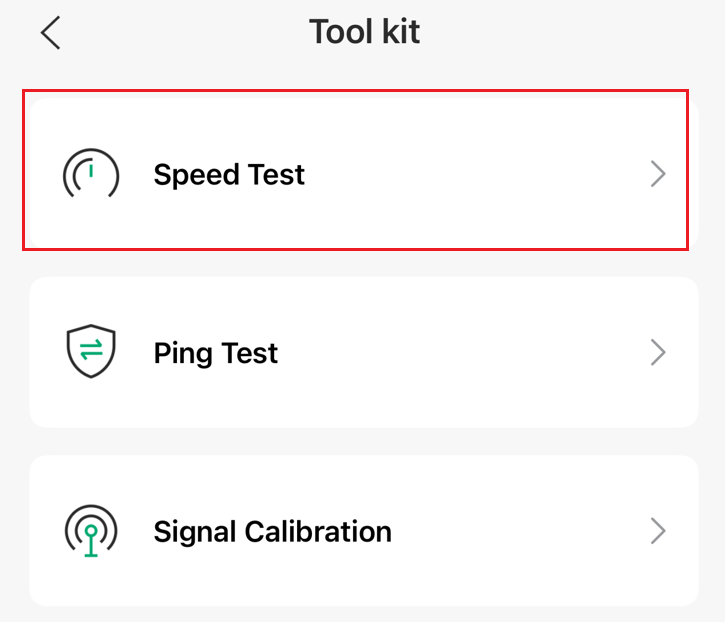
Task: Click the "Tool kit" page title
Action: pyautogui.click(x=364, y=32)
